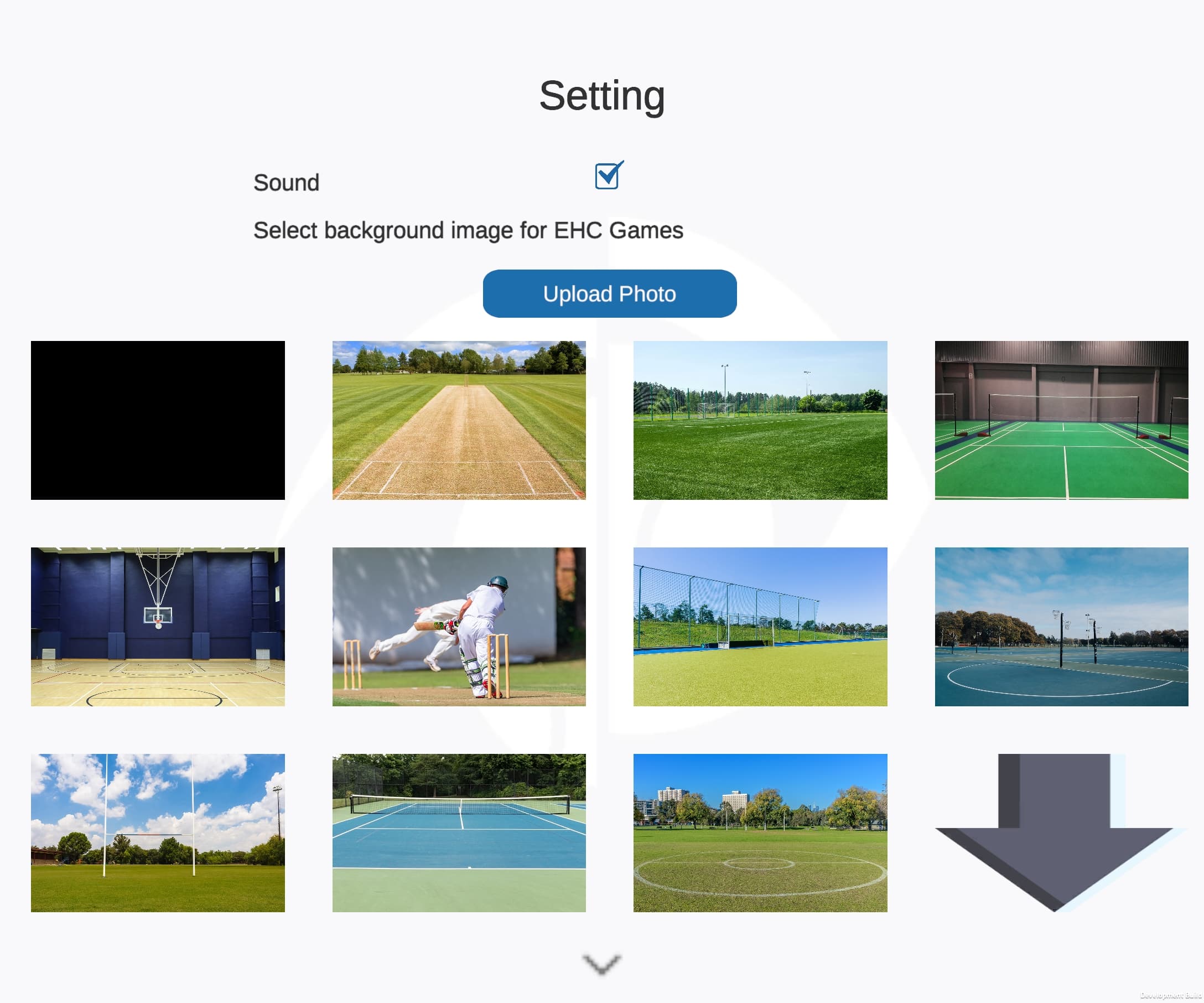This screenshot has height=1003, width=1204.
Task: Click the large gray down arrow icon
Action: coord(1061,833)
